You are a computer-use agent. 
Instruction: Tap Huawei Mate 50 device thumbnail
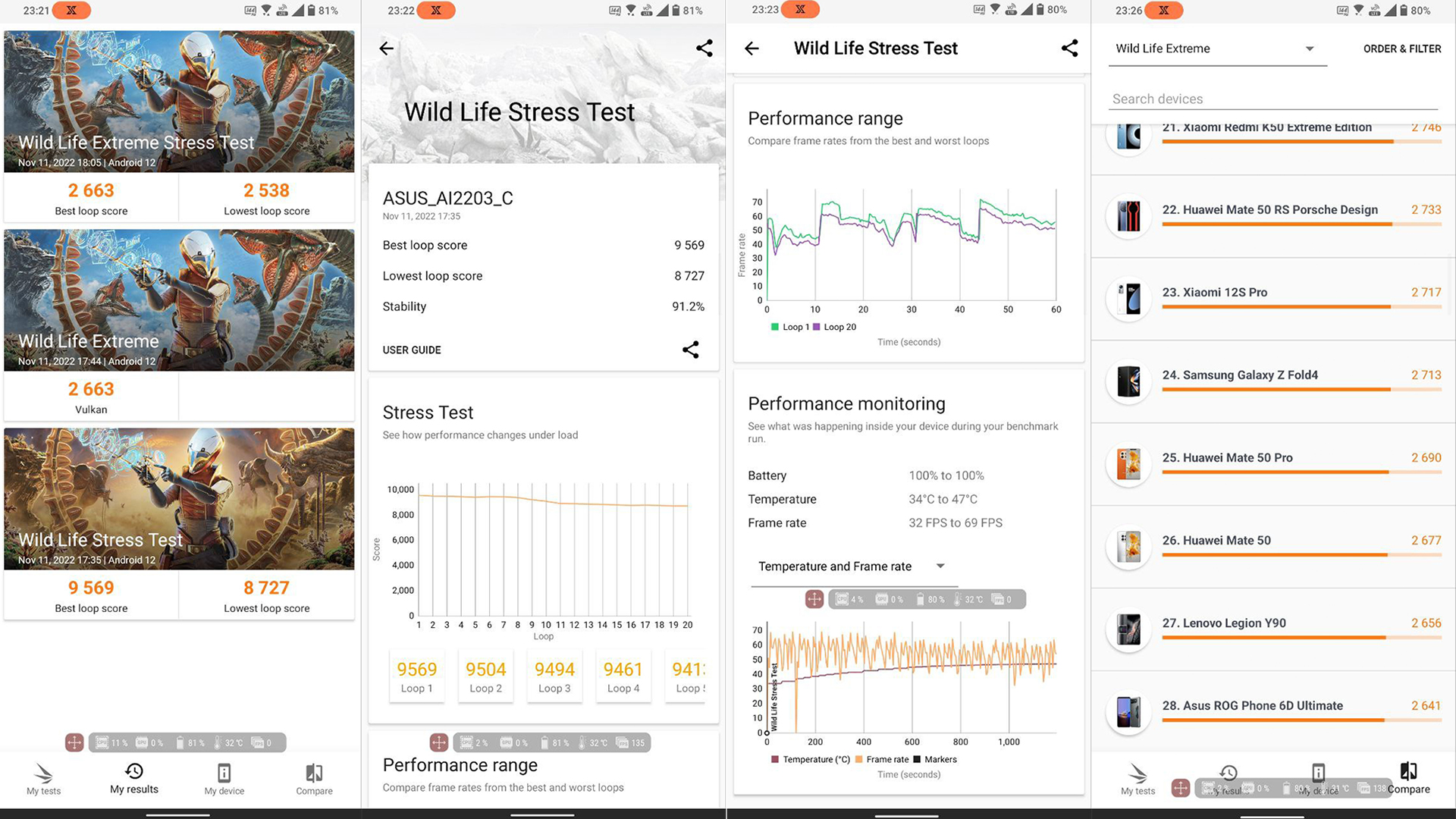(1128, 547)
